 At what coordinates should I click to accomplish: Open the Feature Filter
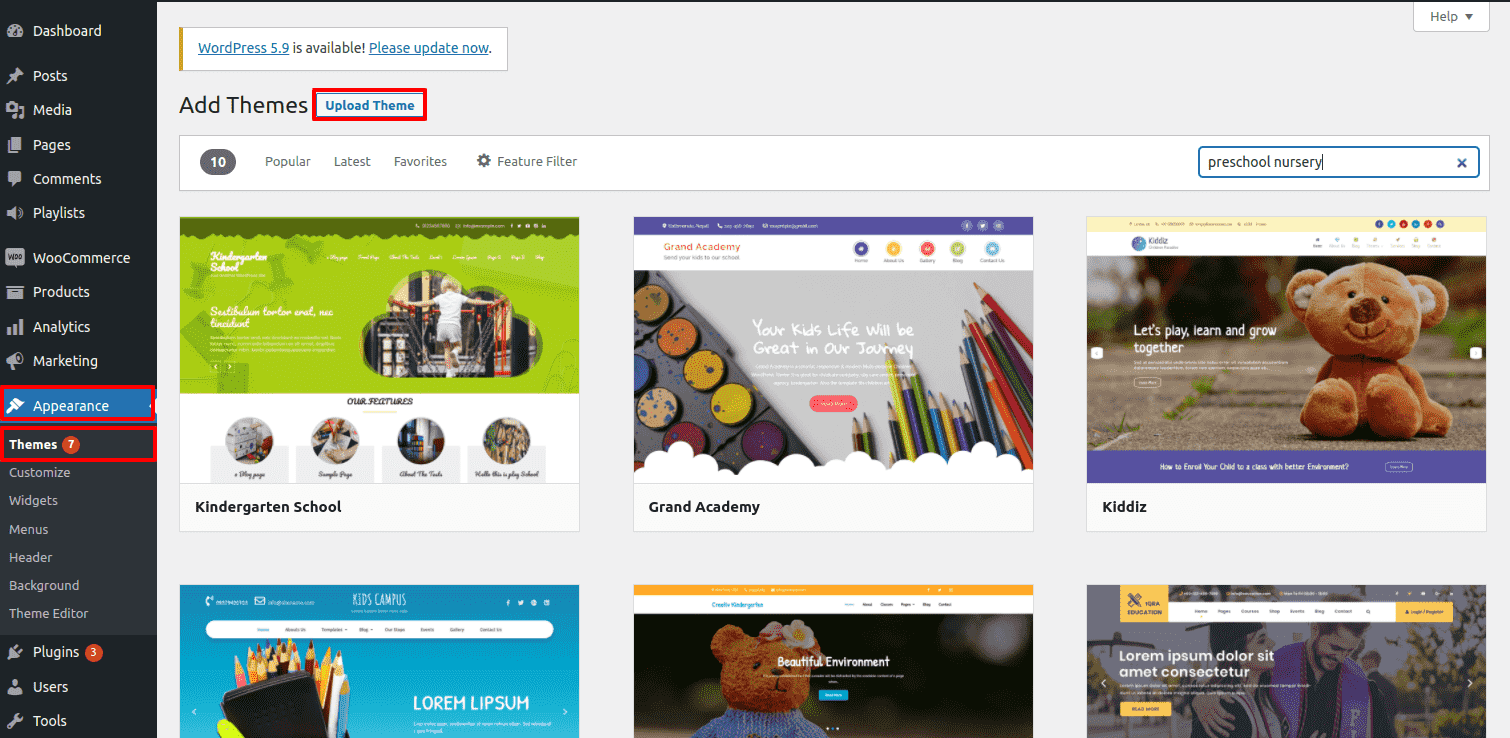526,161
